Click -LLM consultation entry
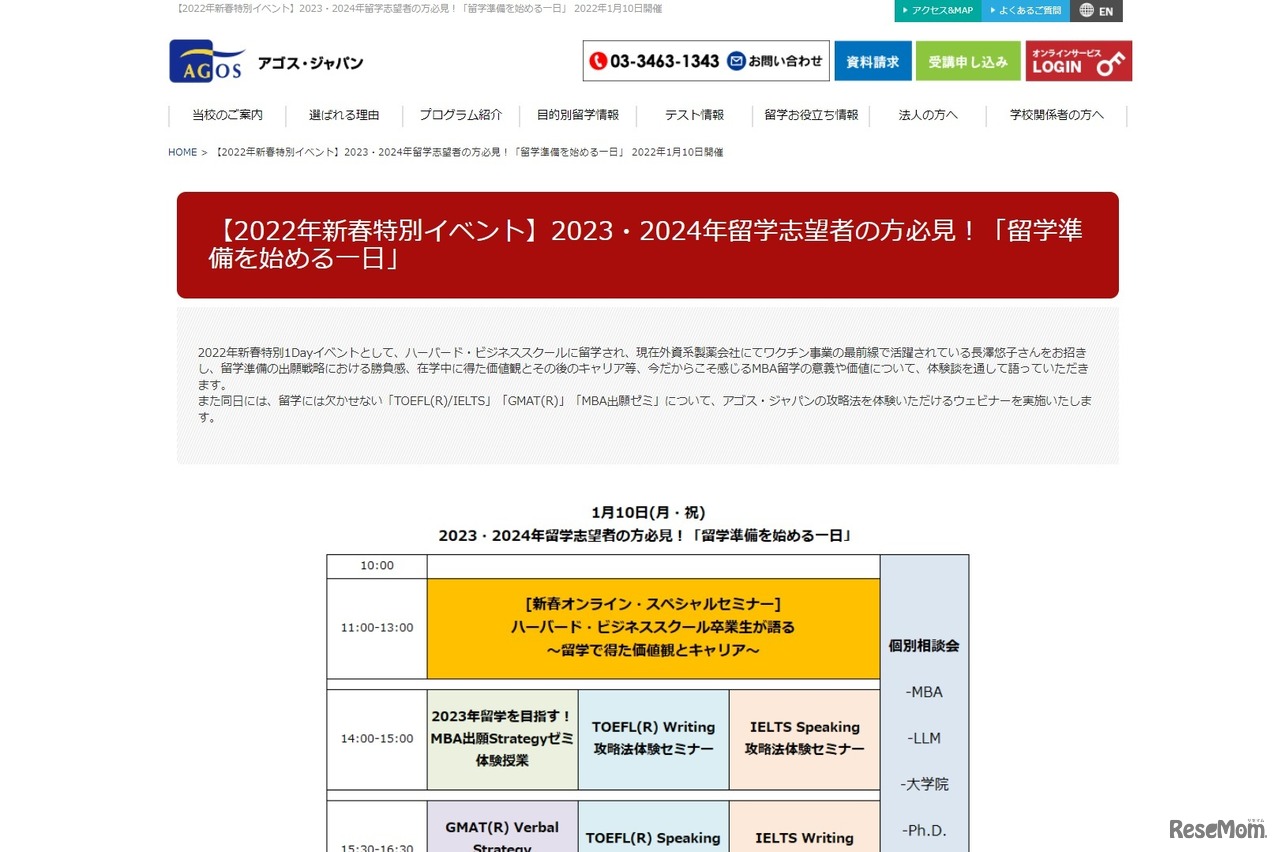 point(924,738)
